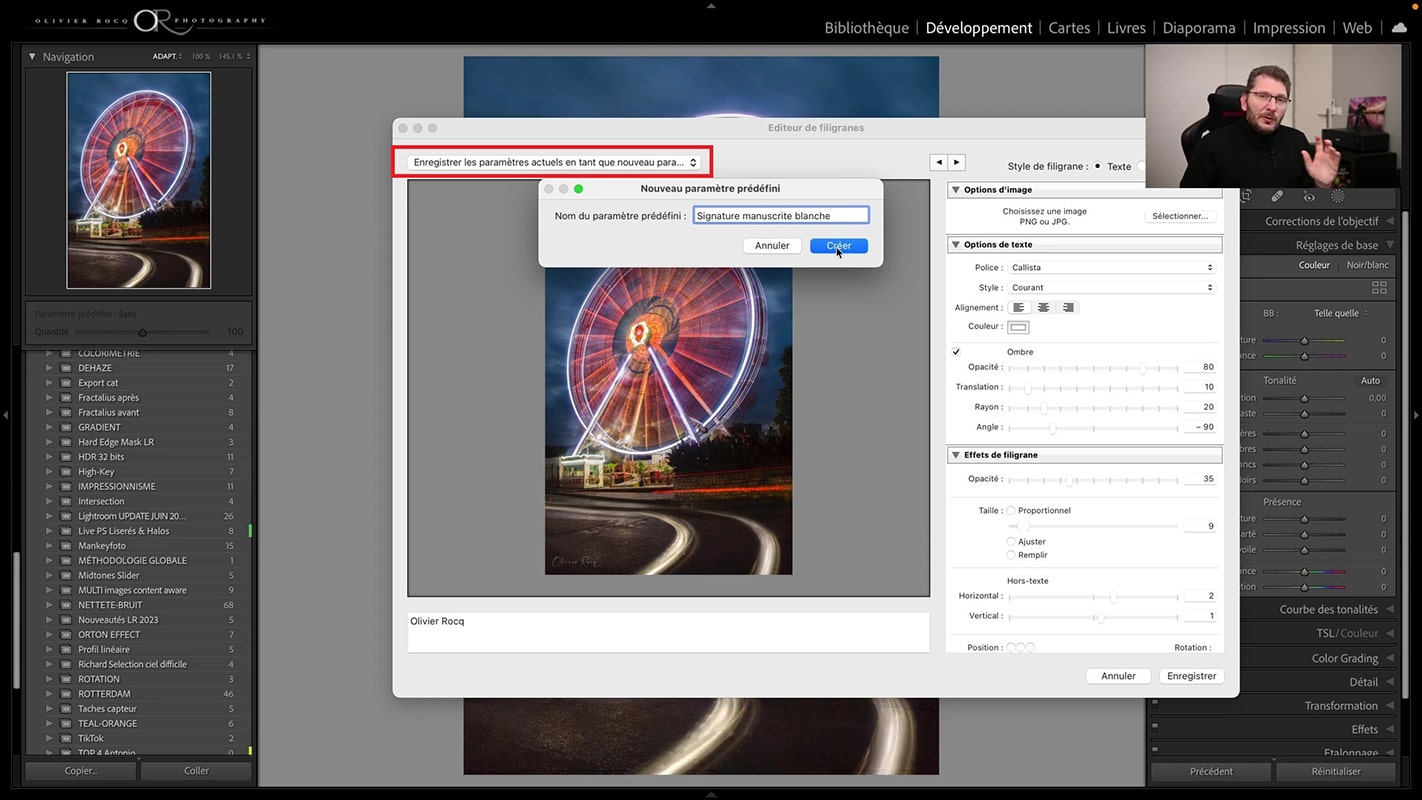Click the High-Key preset folder icon
Viewport: 1422px width, 800px height.
click(67, 472)
